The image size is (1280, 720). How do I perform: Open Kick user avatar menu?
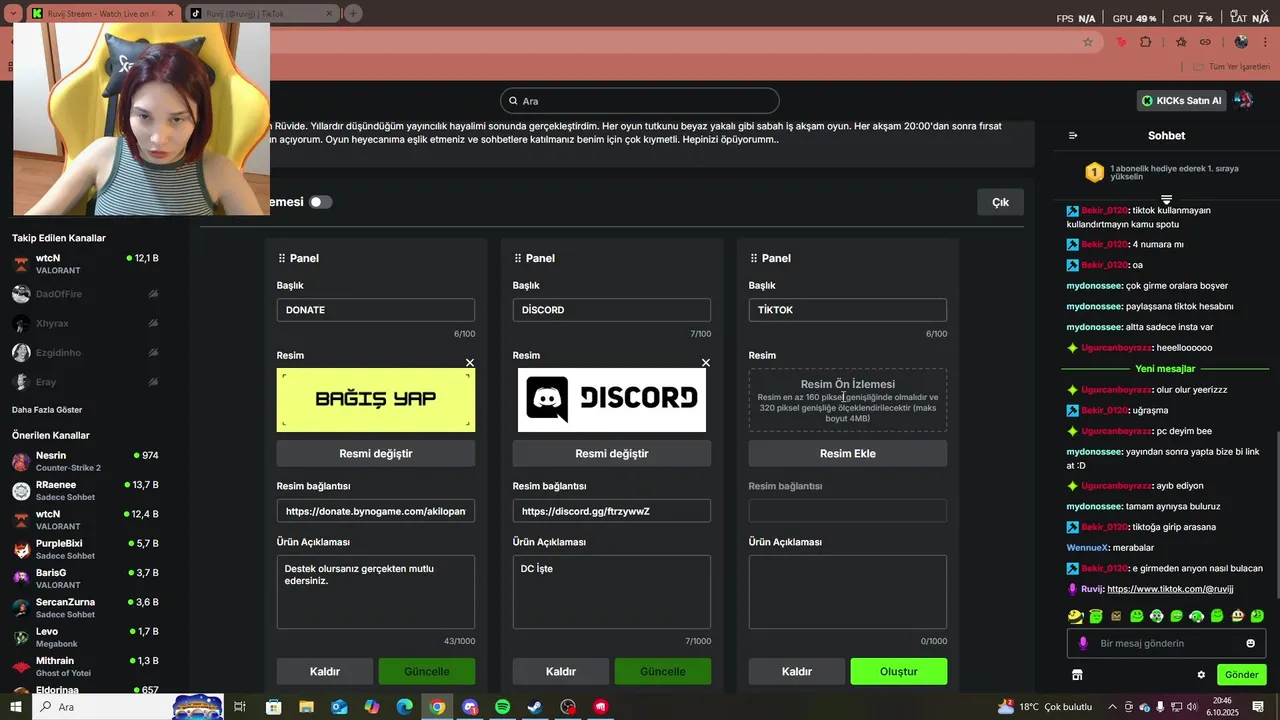[1244, 100]
